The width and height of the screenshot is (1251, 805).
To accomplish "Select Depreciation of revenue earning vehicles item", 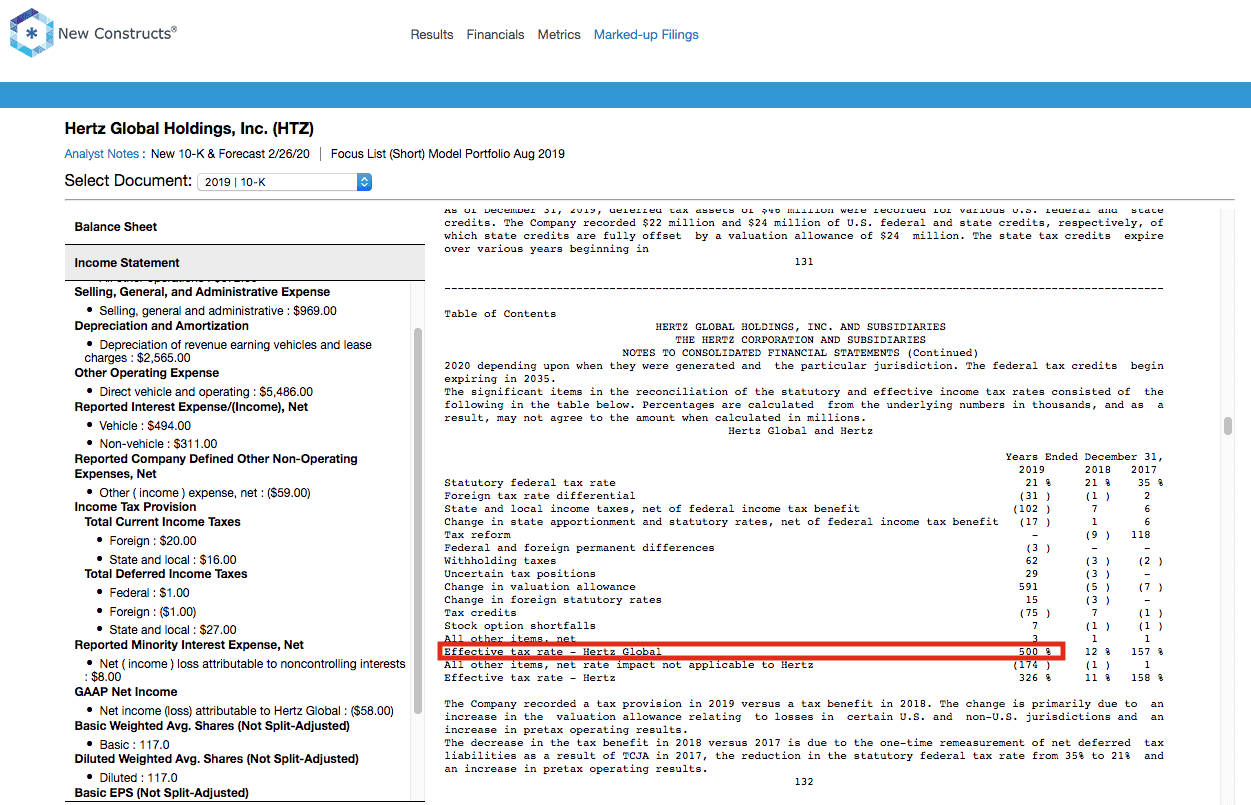I will [x=228, y=351].
